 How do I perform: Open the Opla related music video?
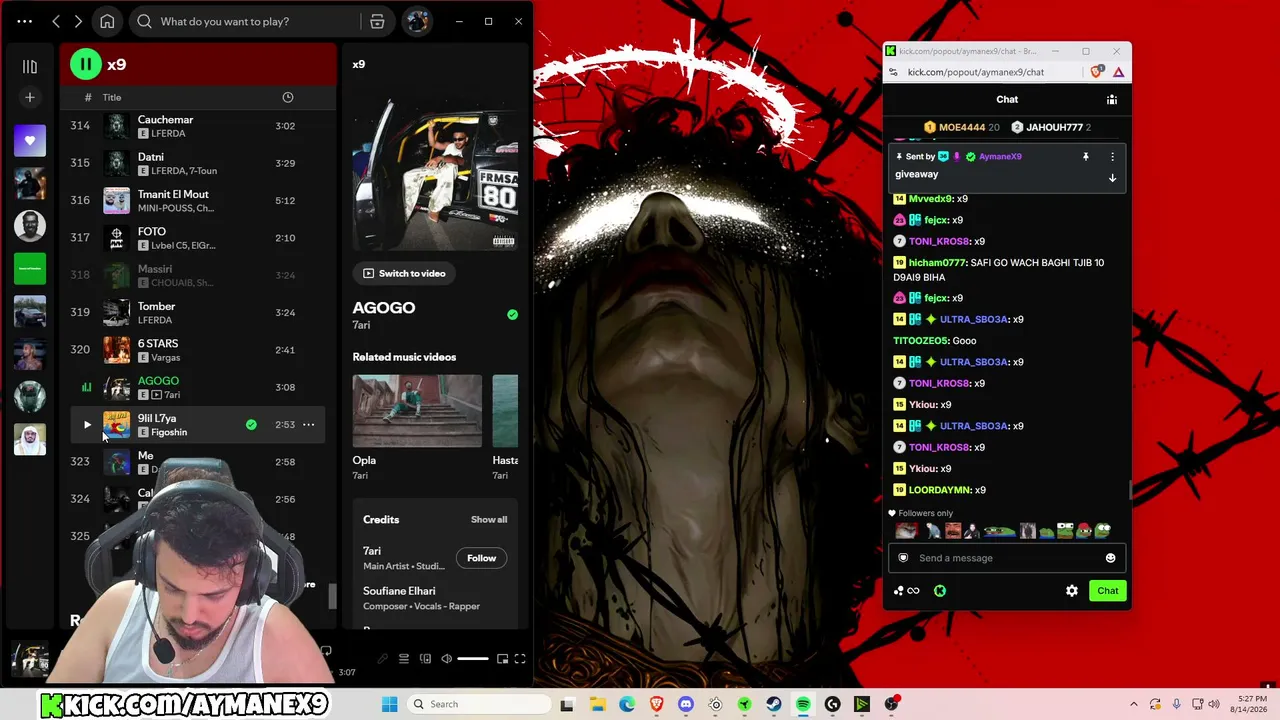click(x=417, y=411)
